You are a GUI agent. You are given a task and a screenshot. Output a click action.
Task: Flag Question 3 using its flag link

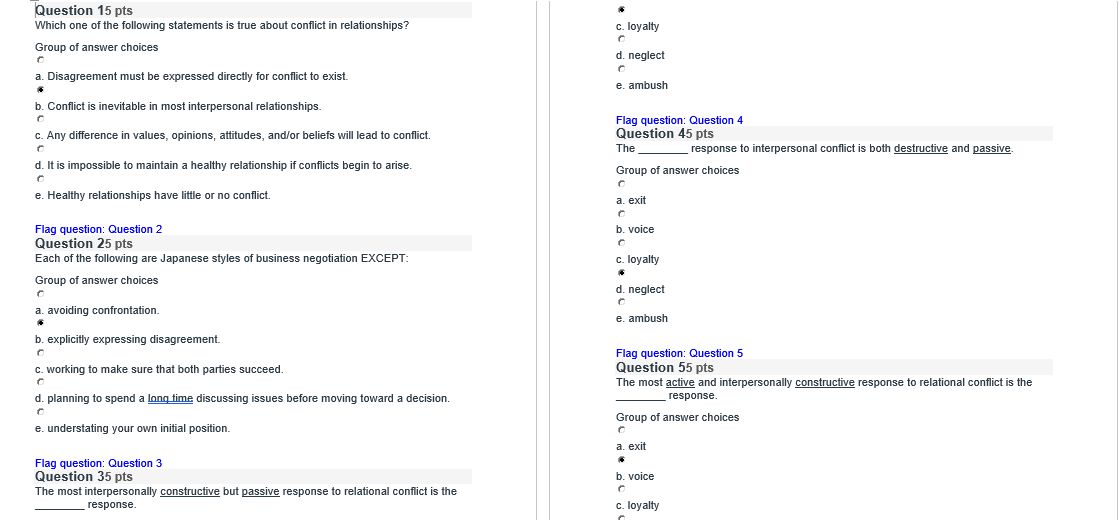pyautogui.click(x=98, y=463)
